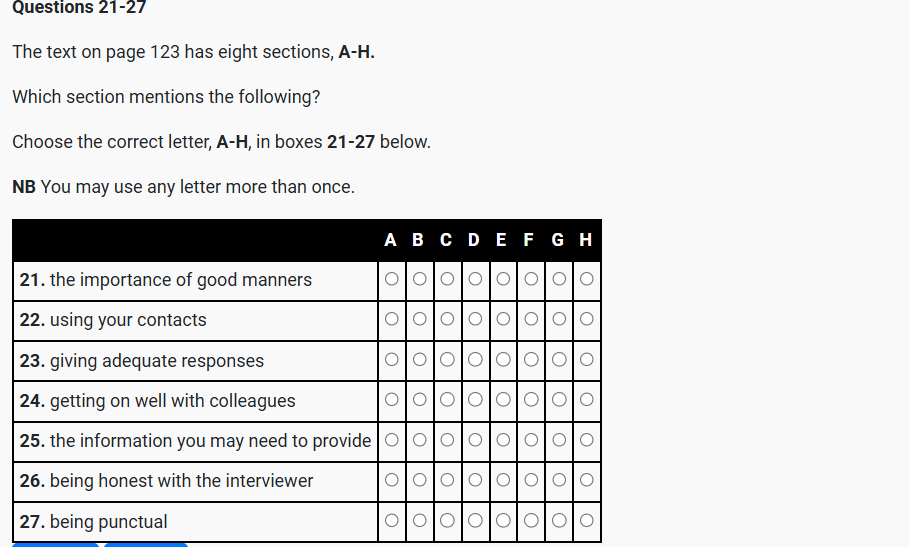Choose letter E for giving adequate responses
The height and width of the screenshot is (547, 910).
click(502, 360)
